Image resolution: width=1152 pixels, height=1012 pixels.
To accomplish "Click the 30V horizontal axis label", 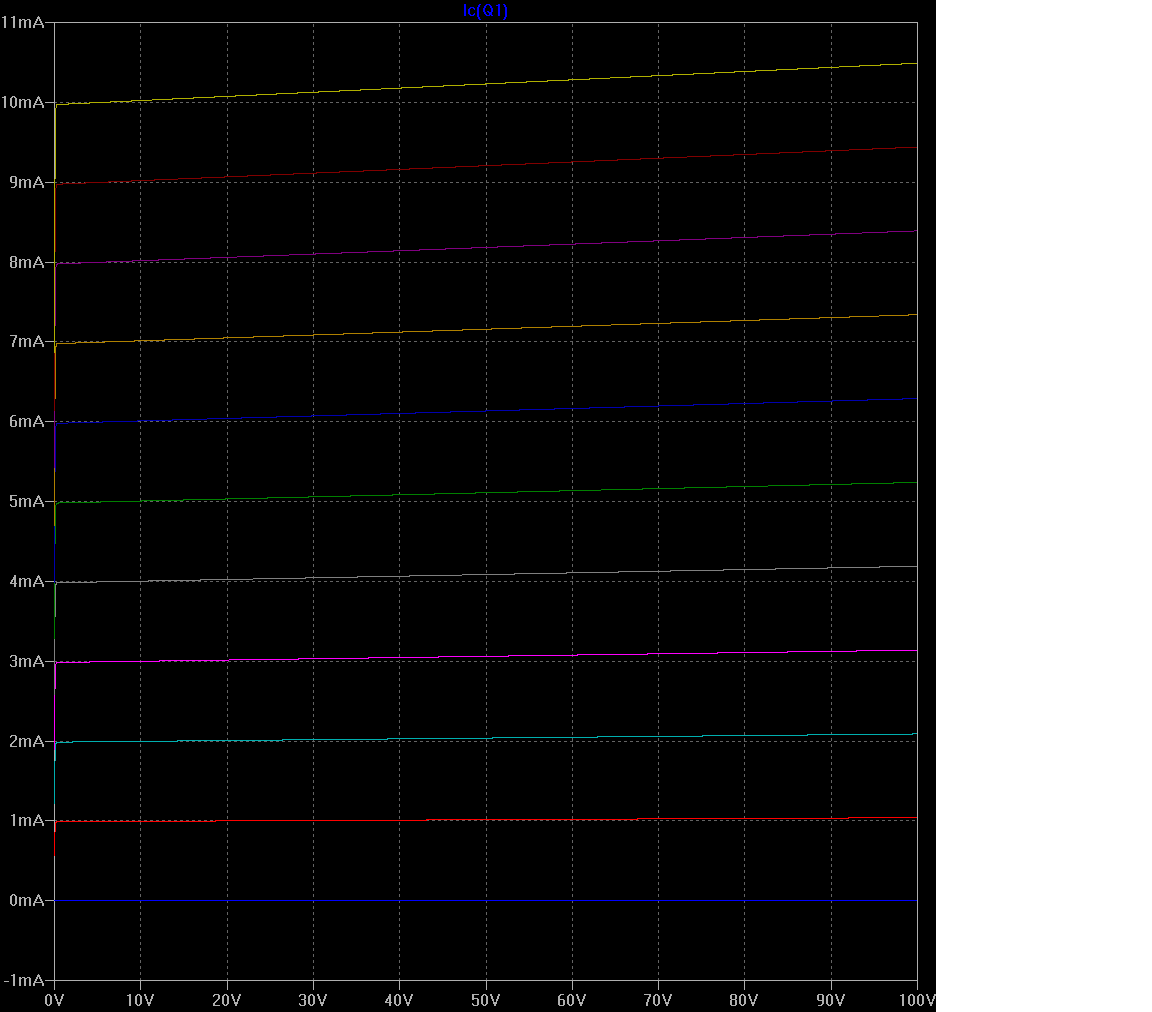I will pyautogui.click(x=313, y=1000).
